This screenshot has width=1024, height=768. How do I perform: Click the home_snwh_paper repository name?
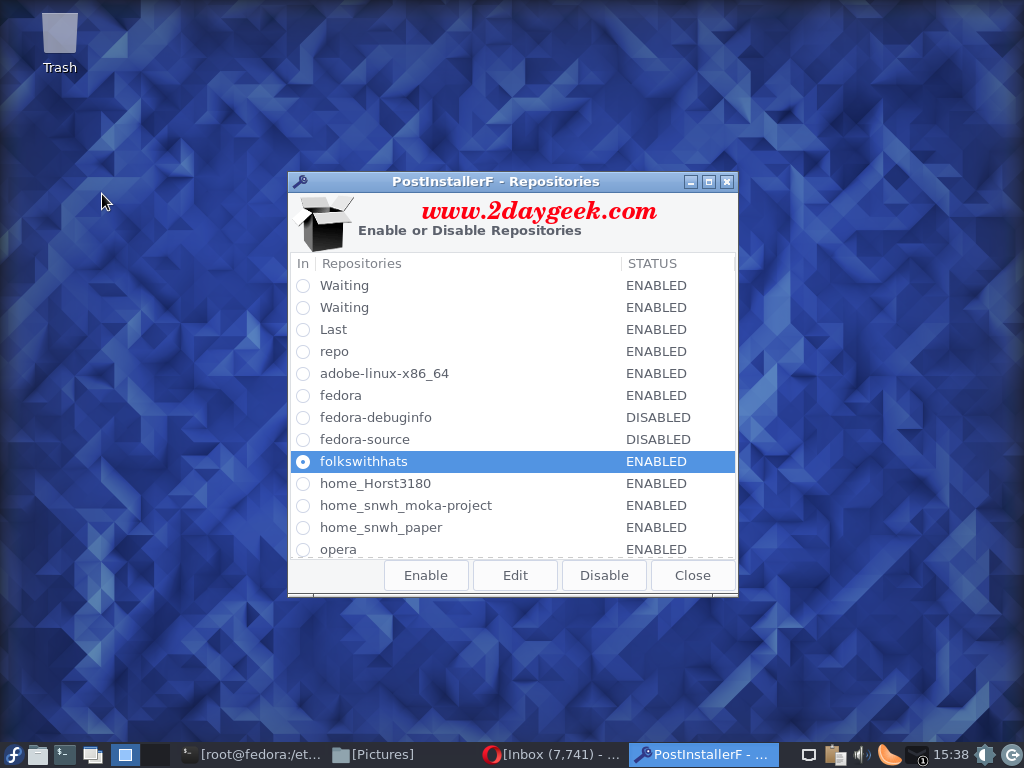tap(381, 528)
